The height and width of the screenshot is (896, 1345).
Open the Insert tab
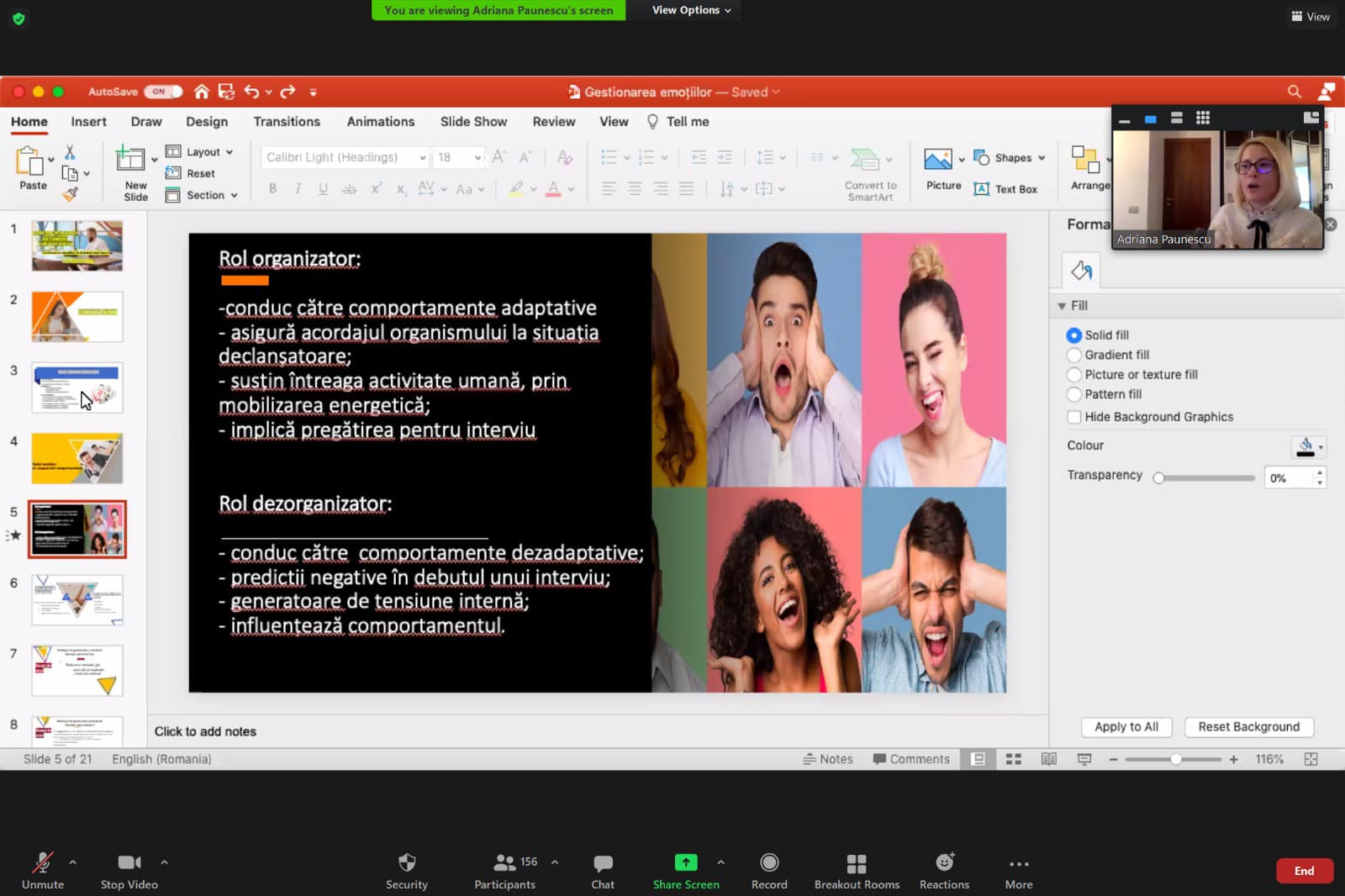pos(88,122)
